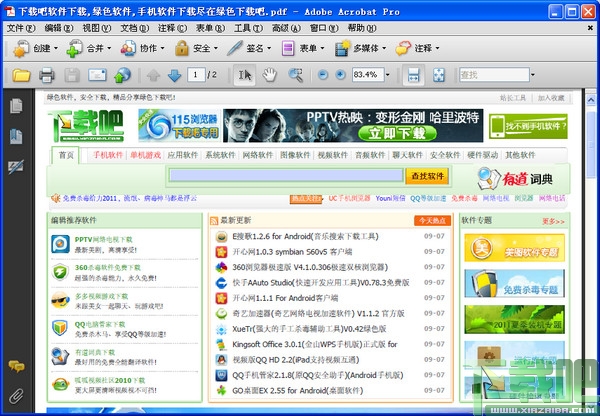Click the 多媒体 multimedia icon

[343, 49]
